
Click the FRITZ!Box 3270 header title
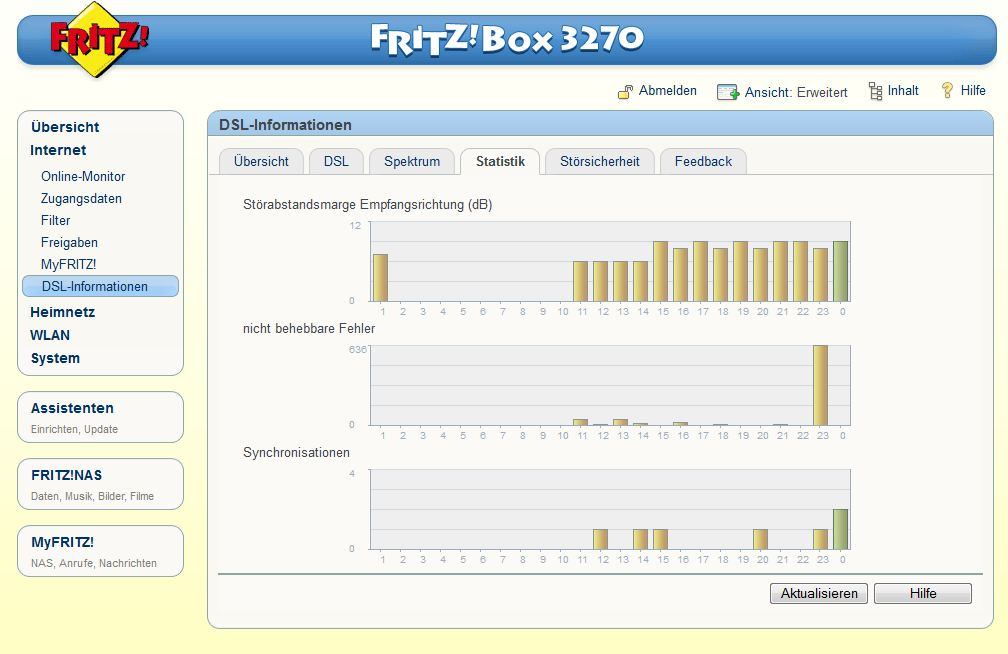tap(507, 39)
